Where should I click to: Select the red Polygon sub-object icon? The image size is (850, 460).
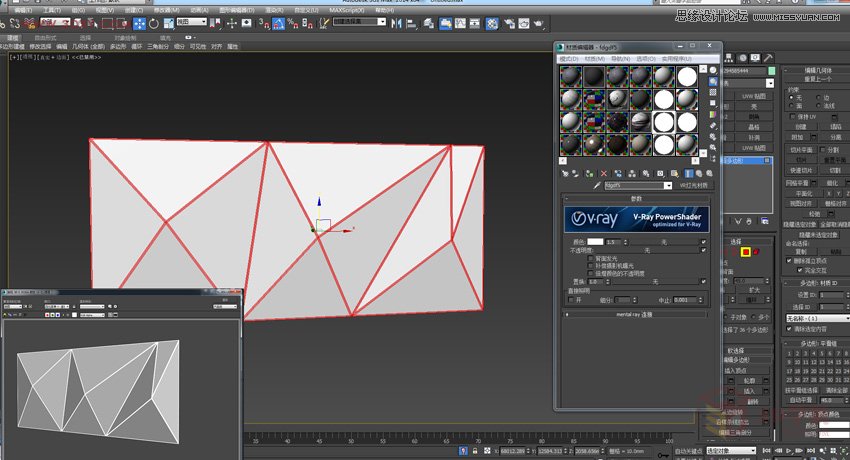(745, 252)
